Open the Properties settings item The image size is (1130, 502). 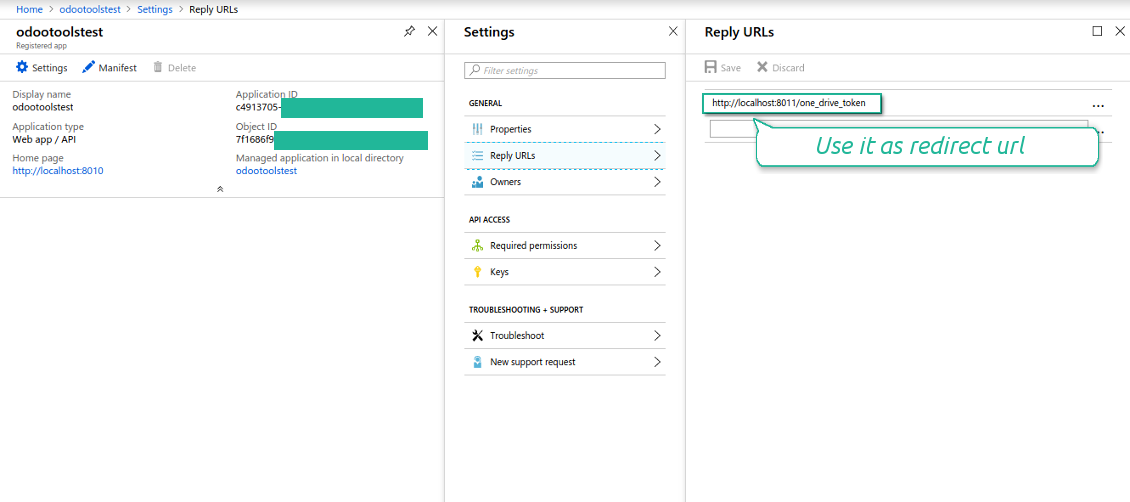coord(565,129)
